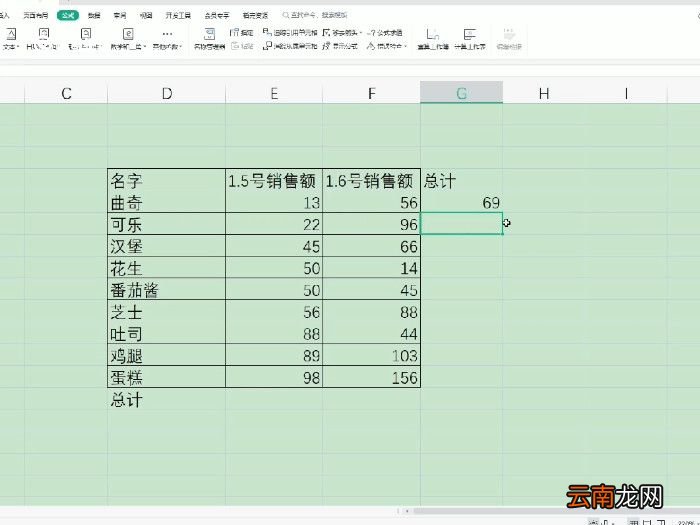The width and height of the screenshot is (700, 525).
Task: Click Calculate Sheet (计算工作表)
Action: pyautogui.click(x=470, y=39)
